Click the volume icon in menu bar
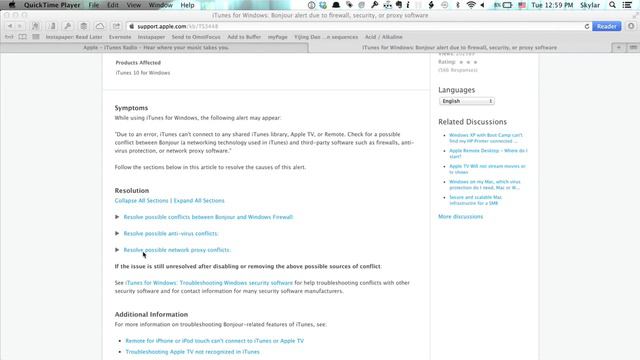Image resolution: width=640 pixels, height=360 pixels. pyautogui.click(x=482, y=5)
